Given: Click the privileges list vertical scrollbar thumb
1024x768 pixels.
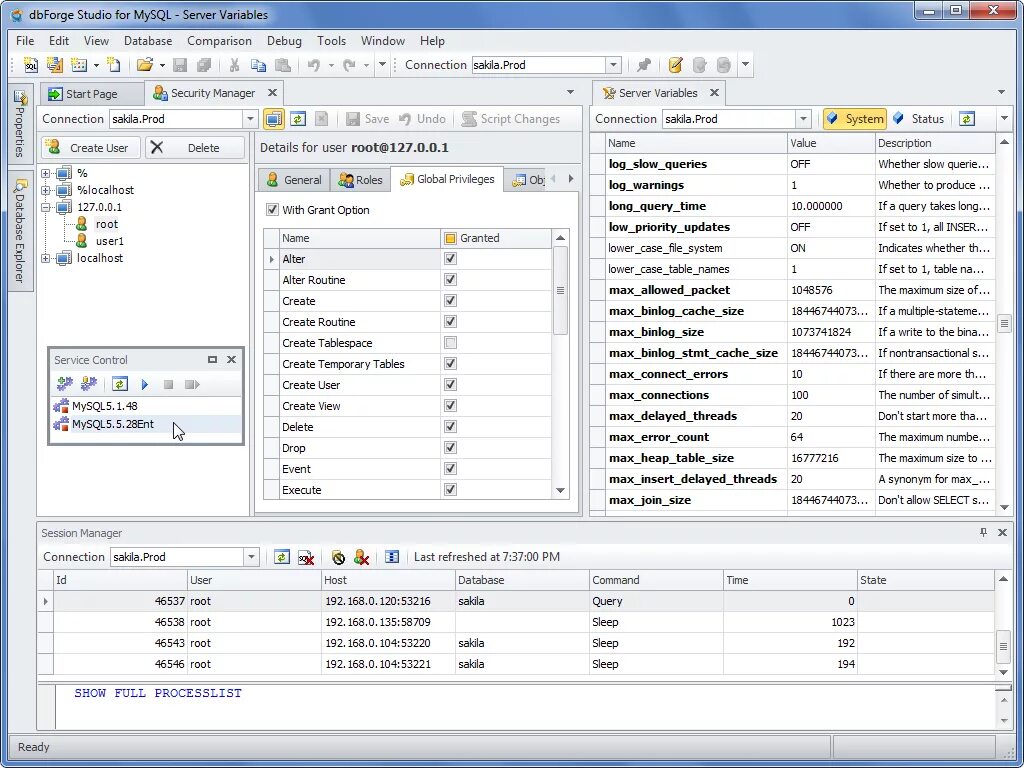Looking at the screenshot, I should pos(560,291).
